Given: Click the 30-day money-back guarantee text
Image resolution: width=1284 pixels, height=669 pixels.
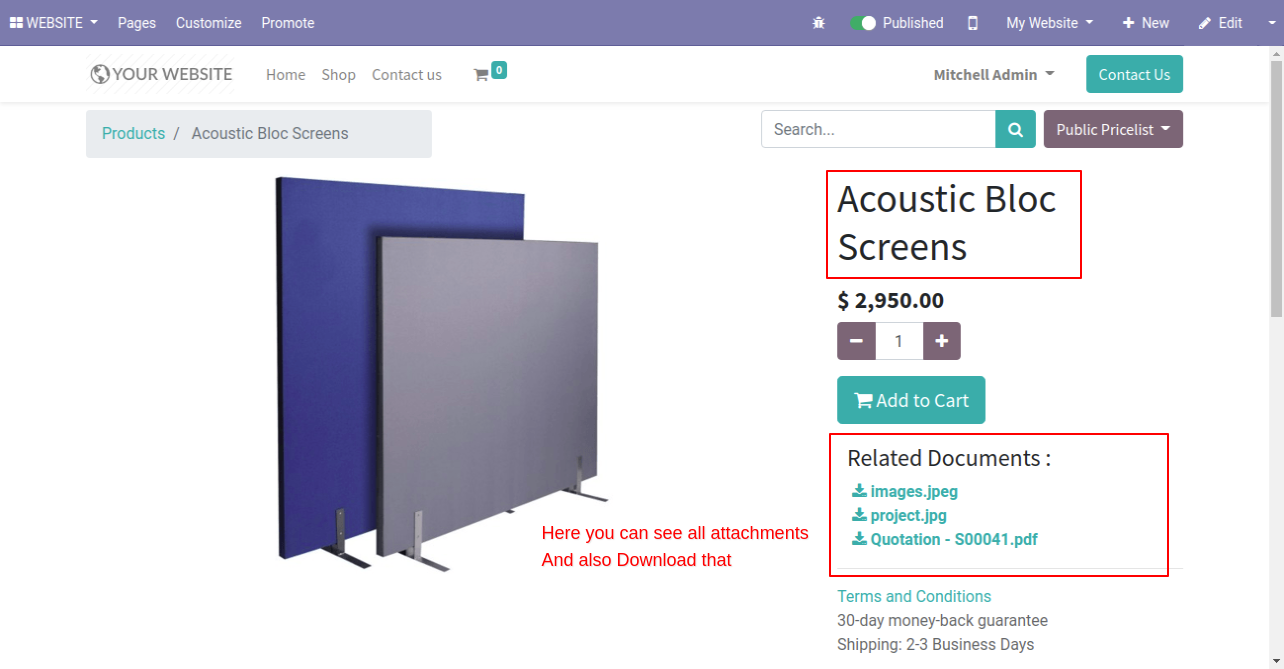Looking at the screenshot, I should (x=942, y=620).
